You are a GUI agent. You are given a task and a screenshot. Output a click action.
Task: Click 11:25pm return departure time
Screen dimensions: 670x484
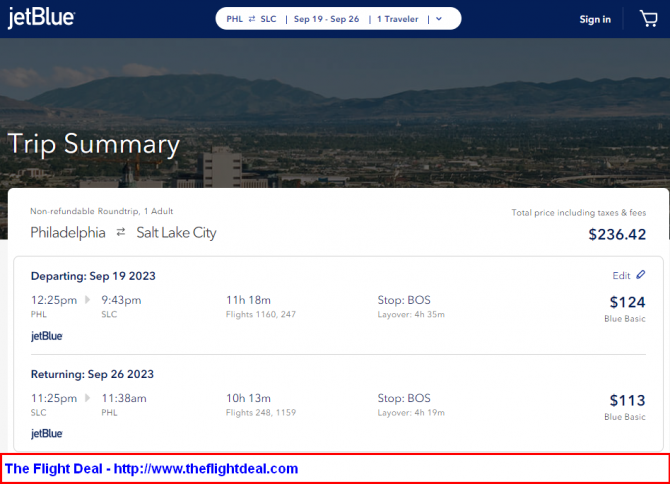point(54,399)
